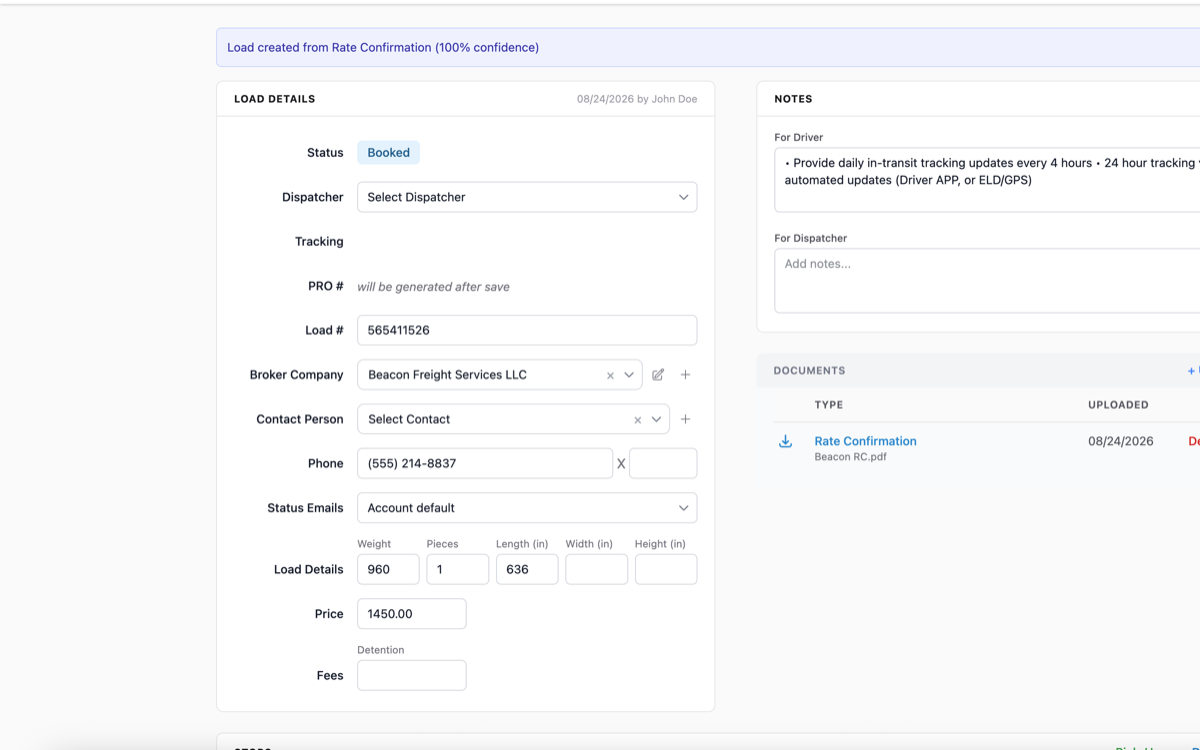1200x750 pixels.
Task: Open the Rate Confirmation link
Action: 865,441
